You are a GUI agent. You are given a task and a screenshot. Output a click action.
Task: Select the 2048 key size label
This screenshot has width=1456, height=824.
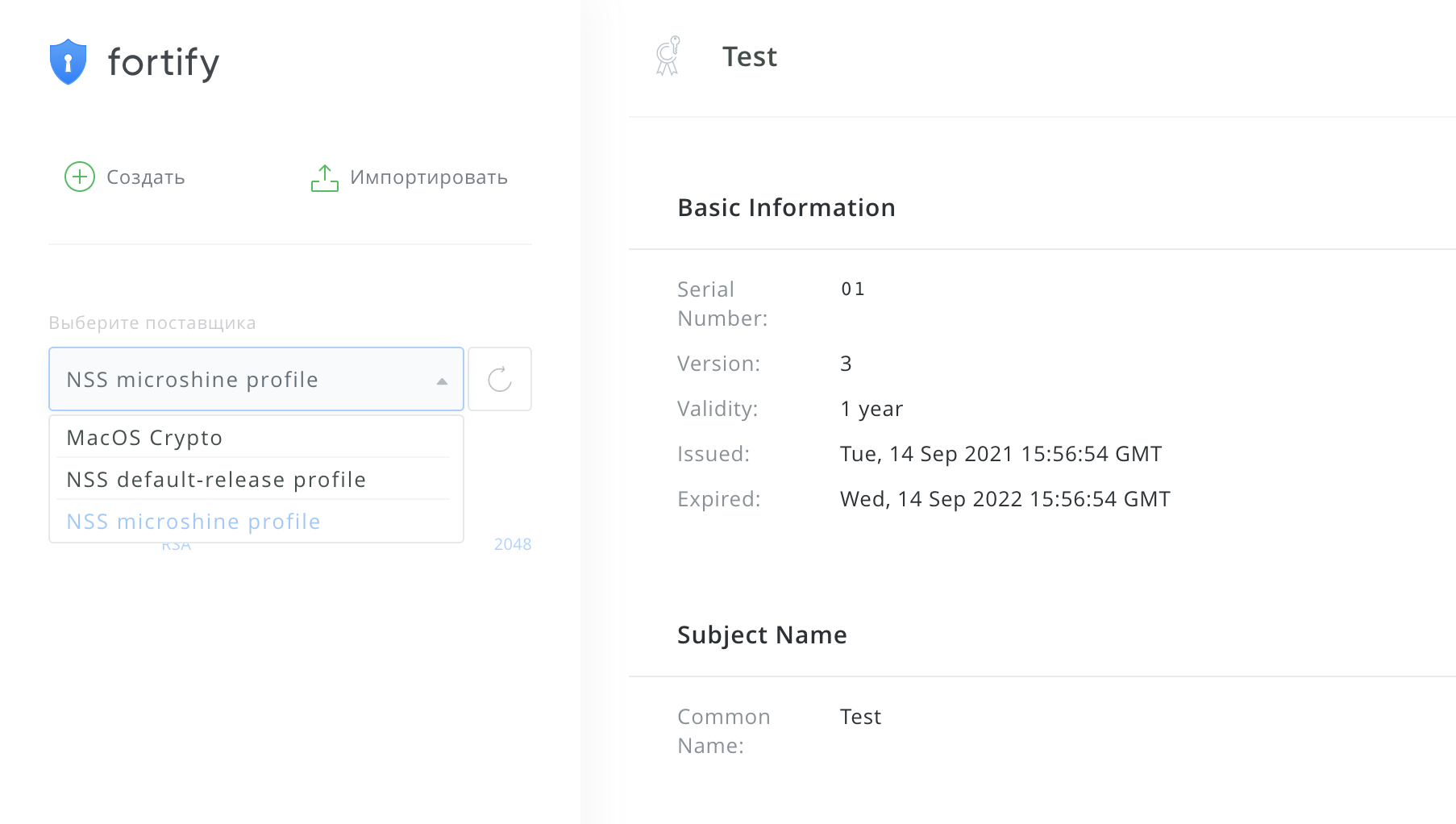tap(512, 543)
